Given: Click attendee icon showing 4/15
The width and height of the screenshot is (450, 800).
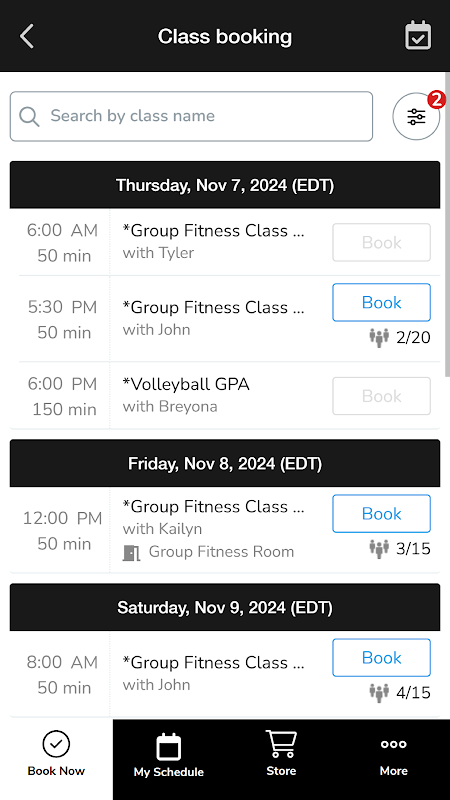Looking at the screenshot, I should pos(379,693).
